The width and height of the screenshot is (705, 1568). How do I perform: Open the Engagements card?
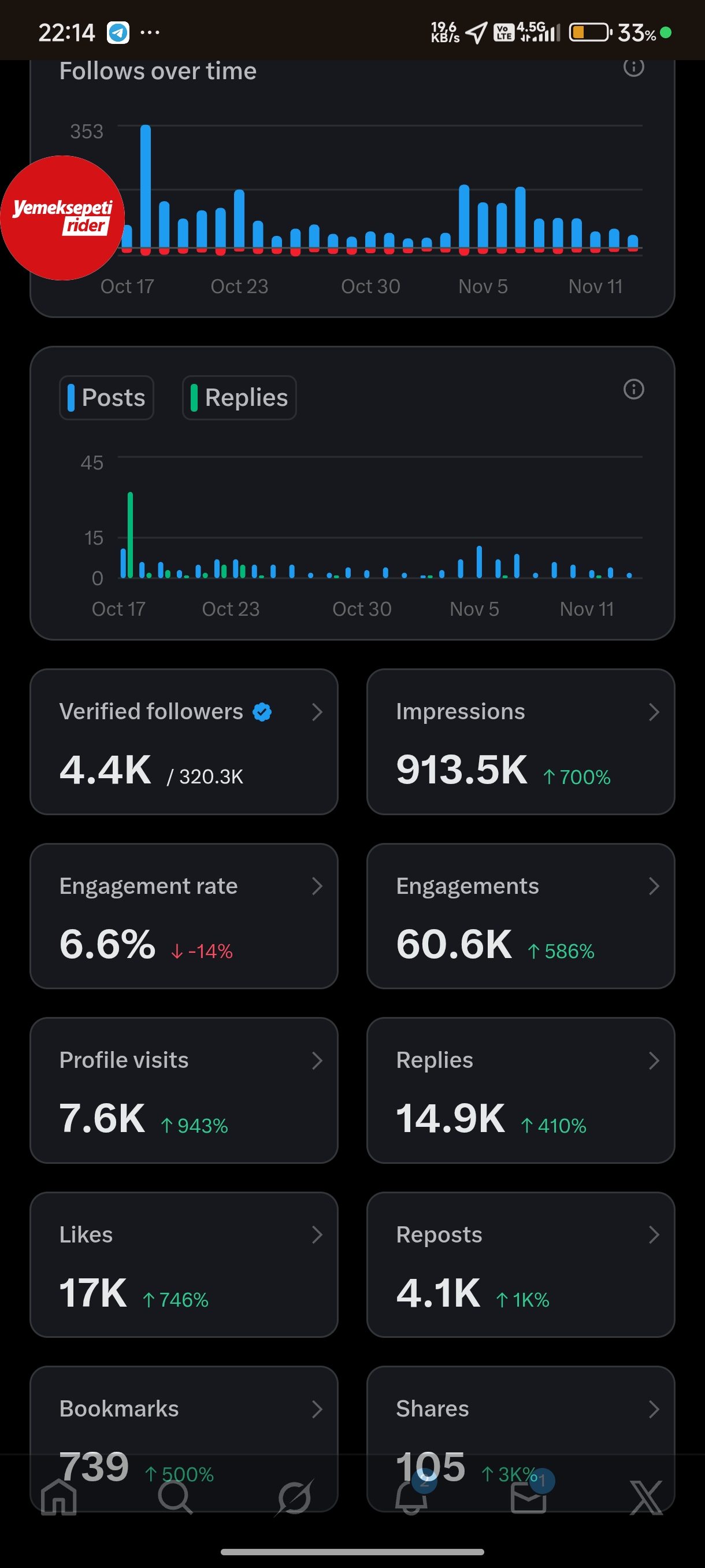tap(521, 915)
